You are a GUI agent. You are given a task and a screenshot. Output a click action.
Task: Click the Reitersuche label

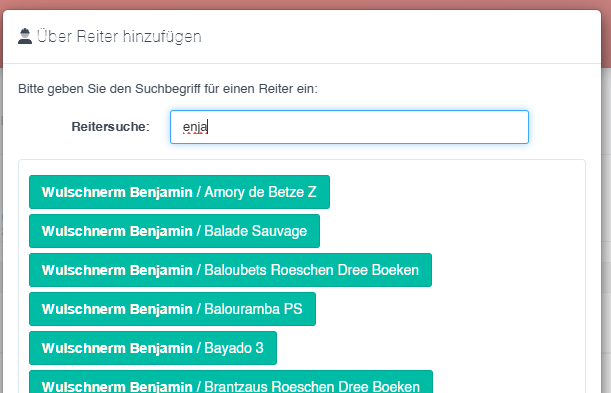[110, 127]
